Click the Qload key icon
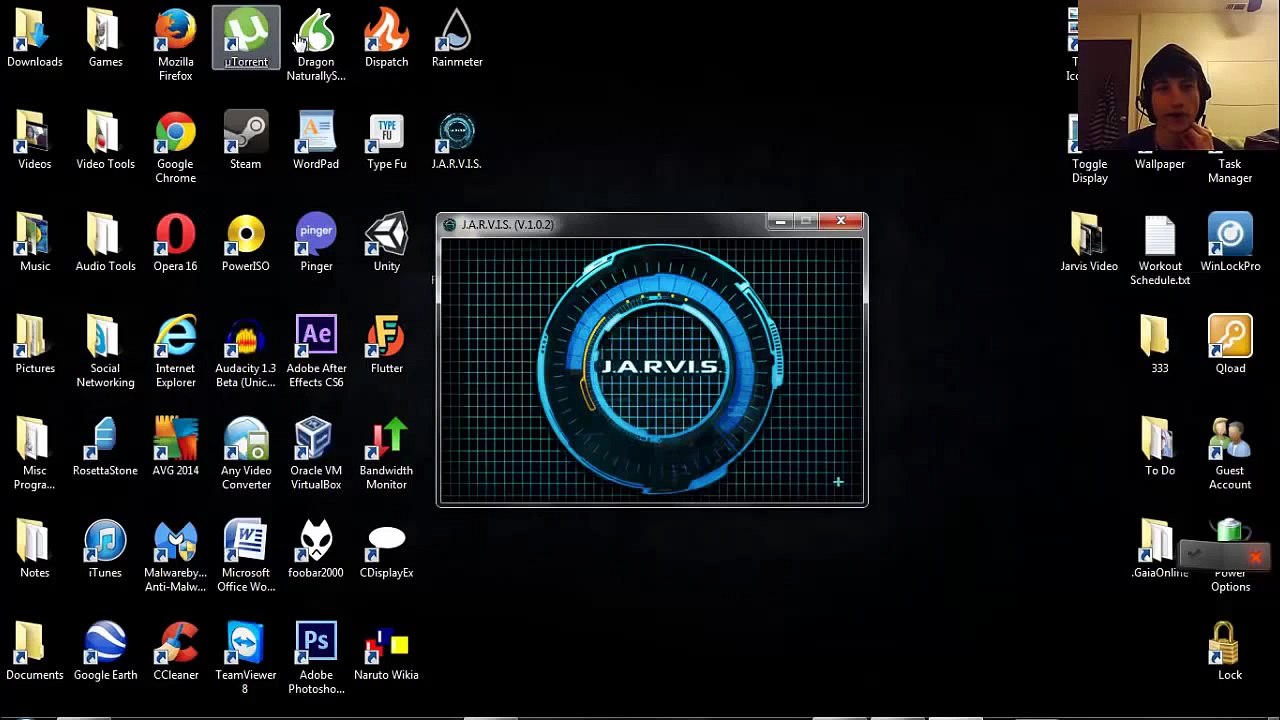 (1230, 344)
